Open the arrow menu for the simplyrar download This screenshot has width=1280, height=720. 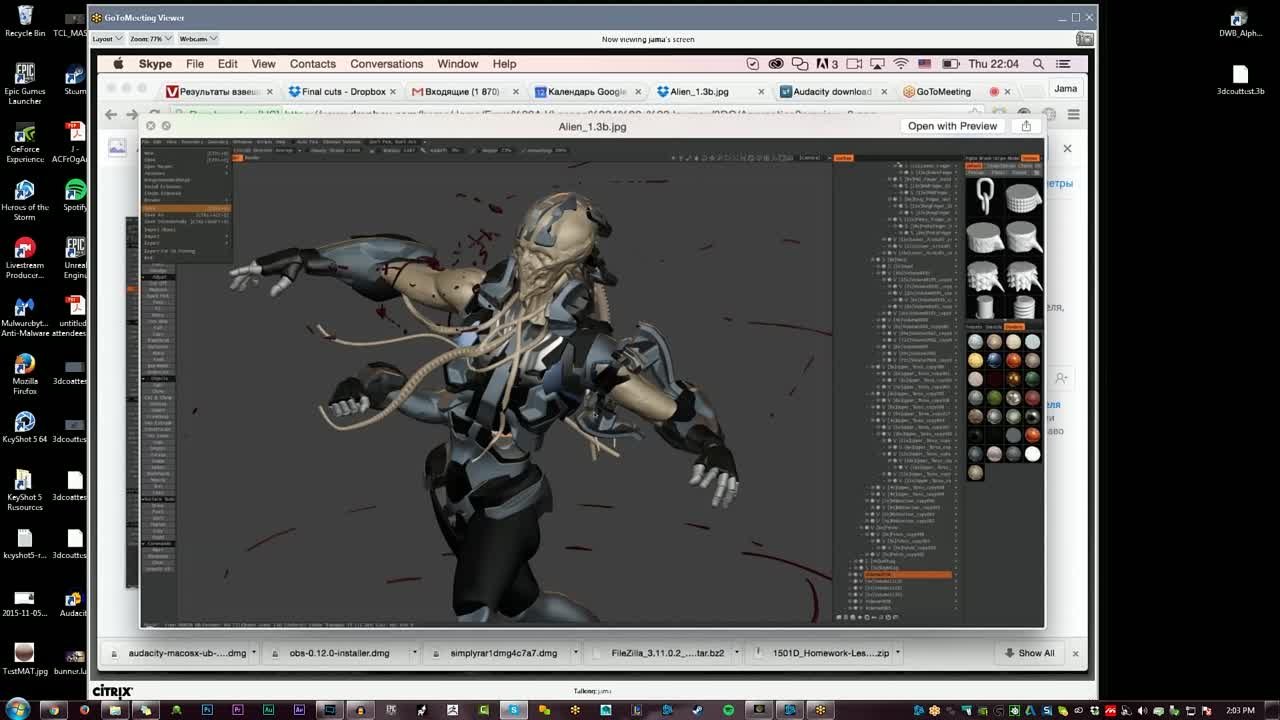pos(575,653)
